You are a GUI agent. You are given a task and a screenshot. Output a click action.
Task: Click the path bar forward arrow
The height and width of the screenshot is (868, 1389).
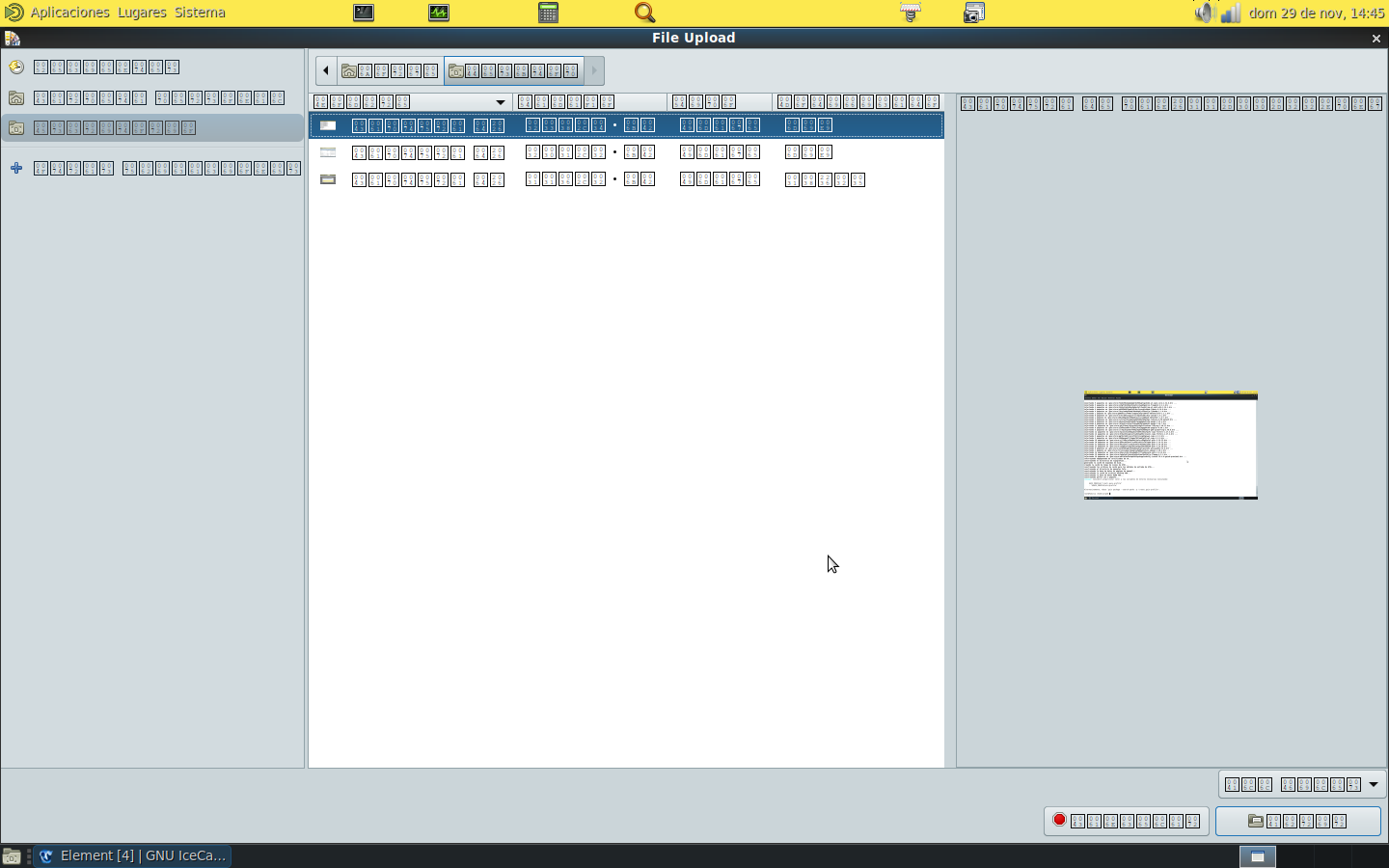pos(594,71)
